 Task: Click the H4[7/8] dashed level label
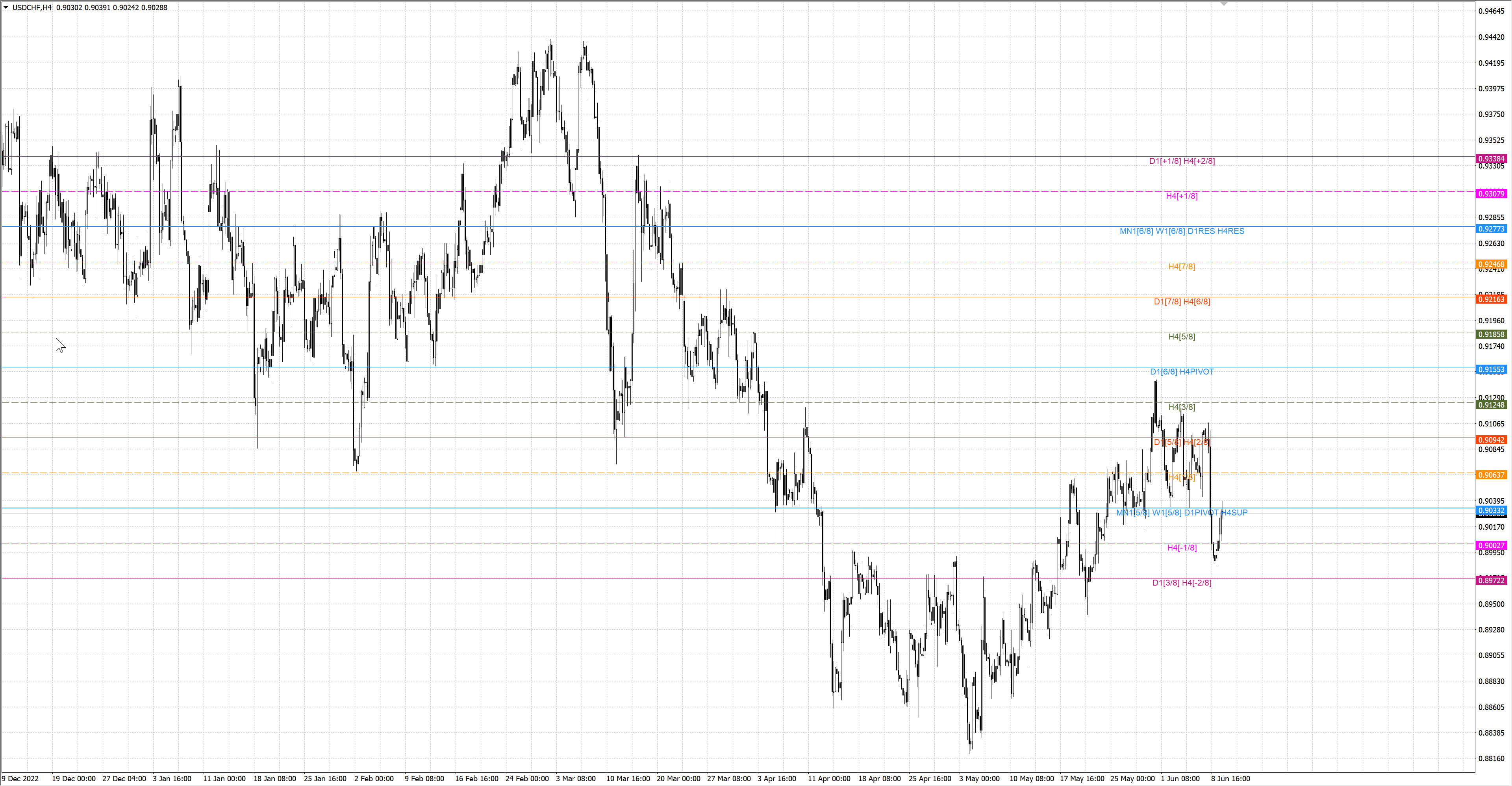pos(1182,267)
